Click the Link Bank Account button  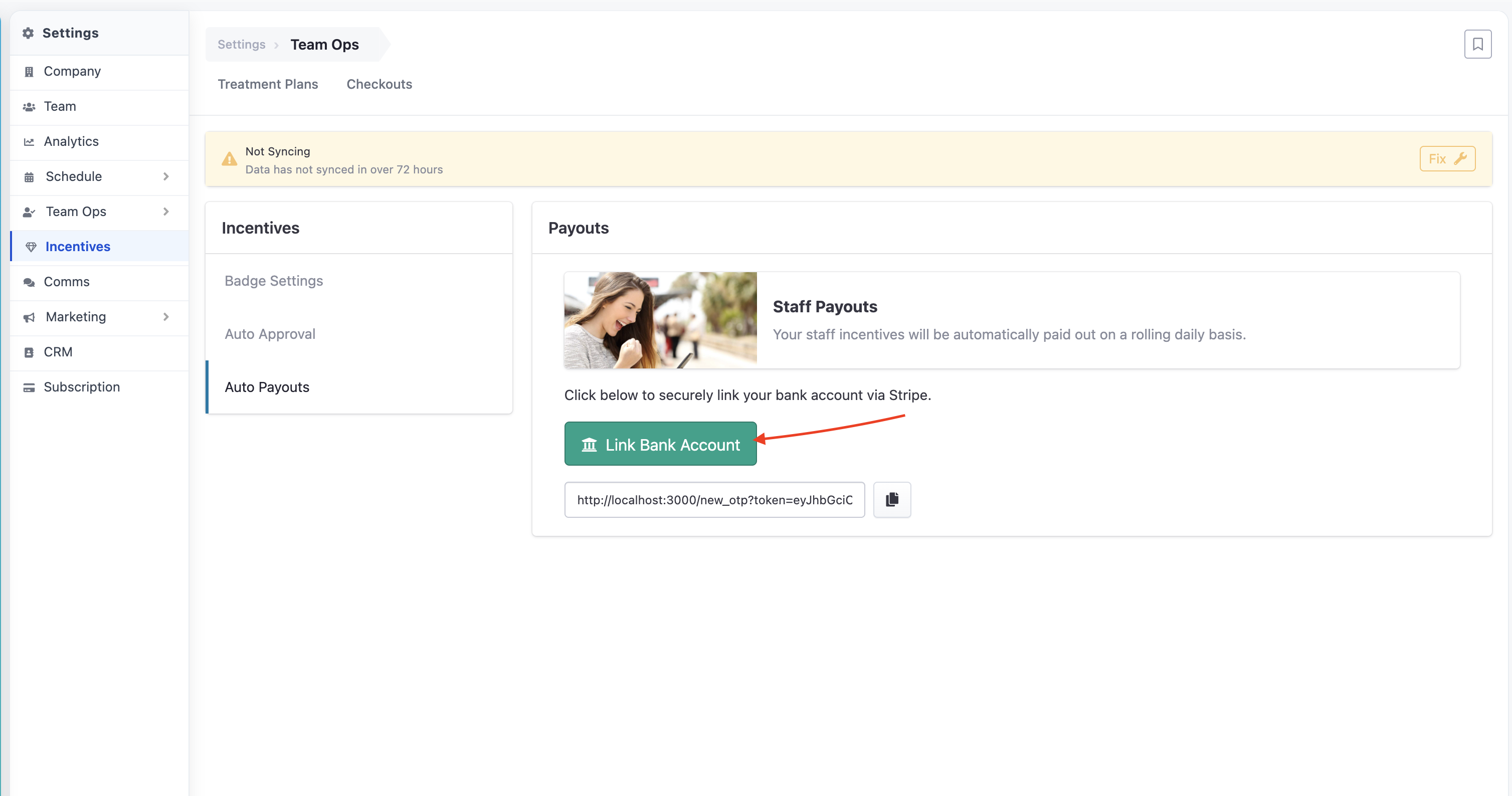pyautogui.click(x=660, y=444)
